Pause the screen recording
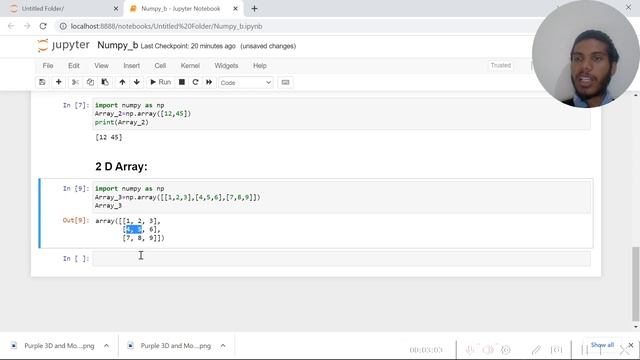Screen dimensions: 640x360 [x=584, y=350]
